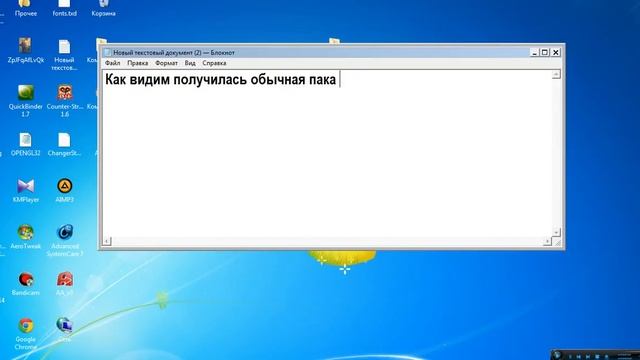640x360 pixels.
Task: Click scroll left arrow in Notepad
Action: click(x=107, y=241)
